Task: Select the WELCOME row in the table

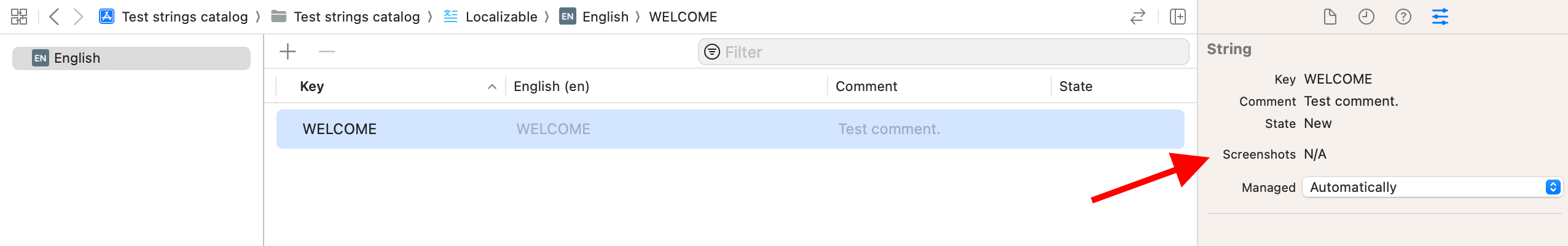Action: [x=730, y=129]
